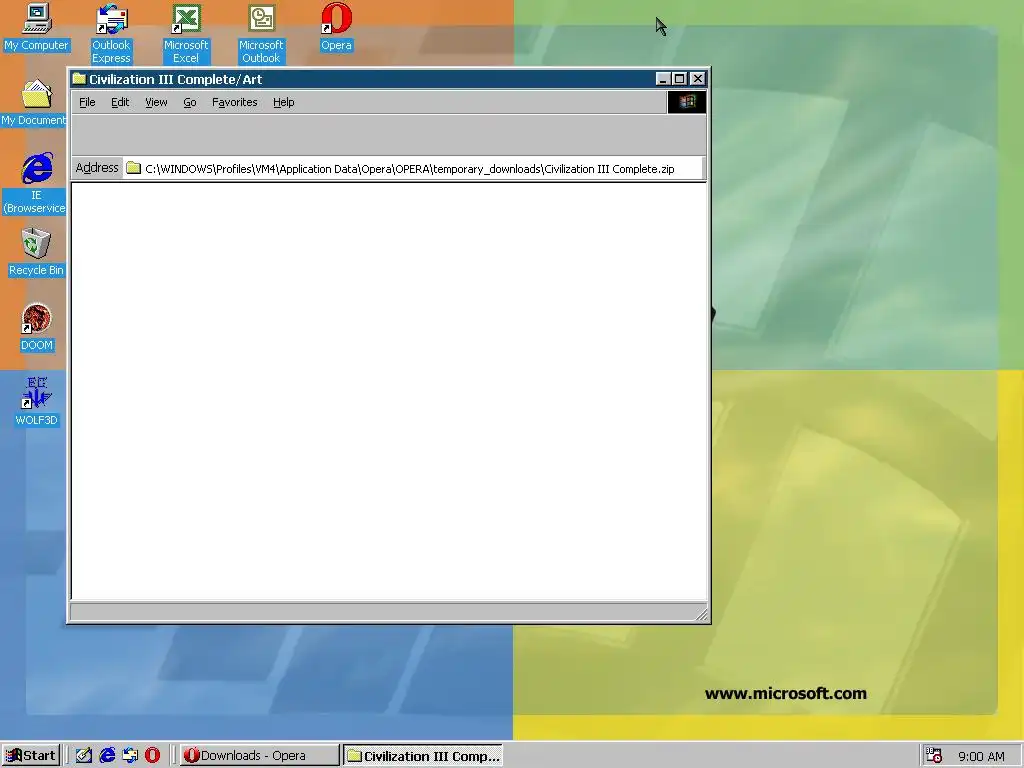Open the Favorites menu
Screen dimensions: 1024x768
point(234,103)
